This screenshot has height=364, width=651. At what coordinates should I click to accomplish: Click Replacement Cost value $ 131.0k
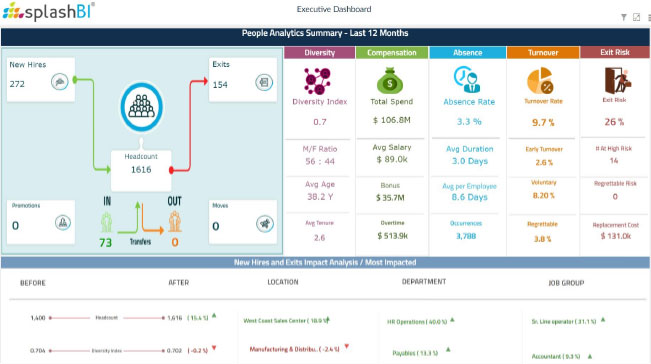tap(616, 236)
